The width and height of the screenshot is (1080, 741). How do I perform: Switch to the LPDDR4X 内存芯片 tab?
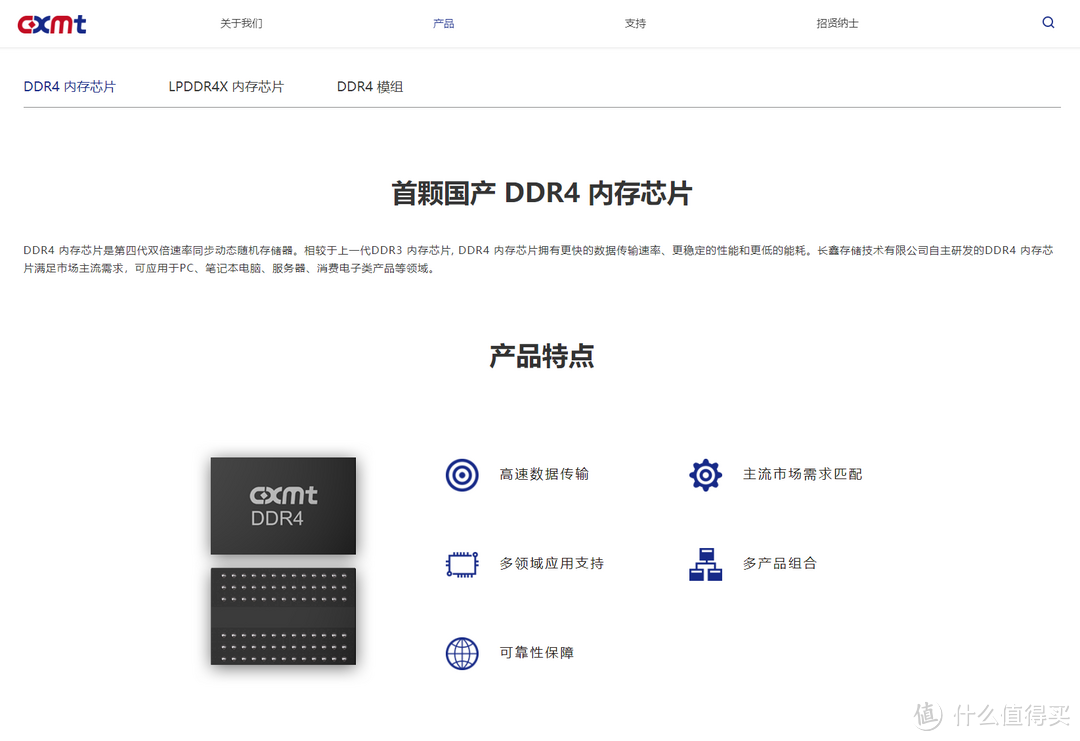click(x=226, y=86)
